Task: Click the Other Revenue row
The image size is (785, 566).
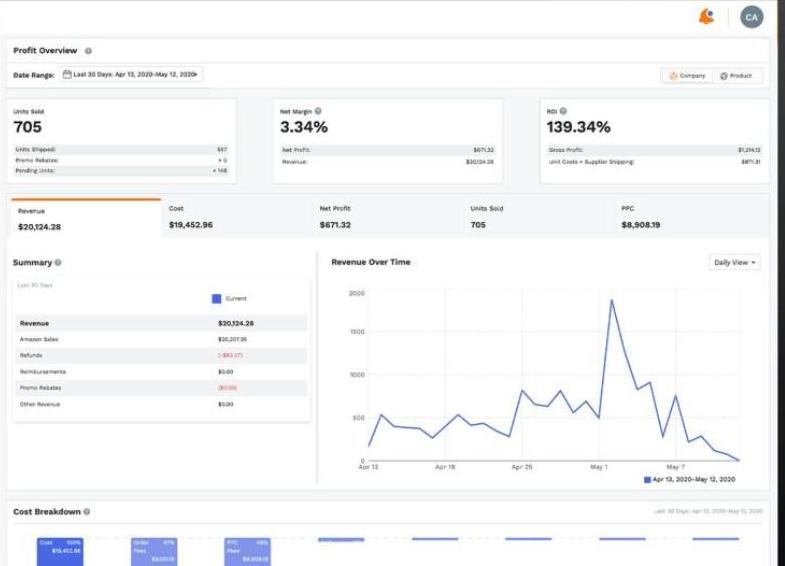Action: (161, 404)
